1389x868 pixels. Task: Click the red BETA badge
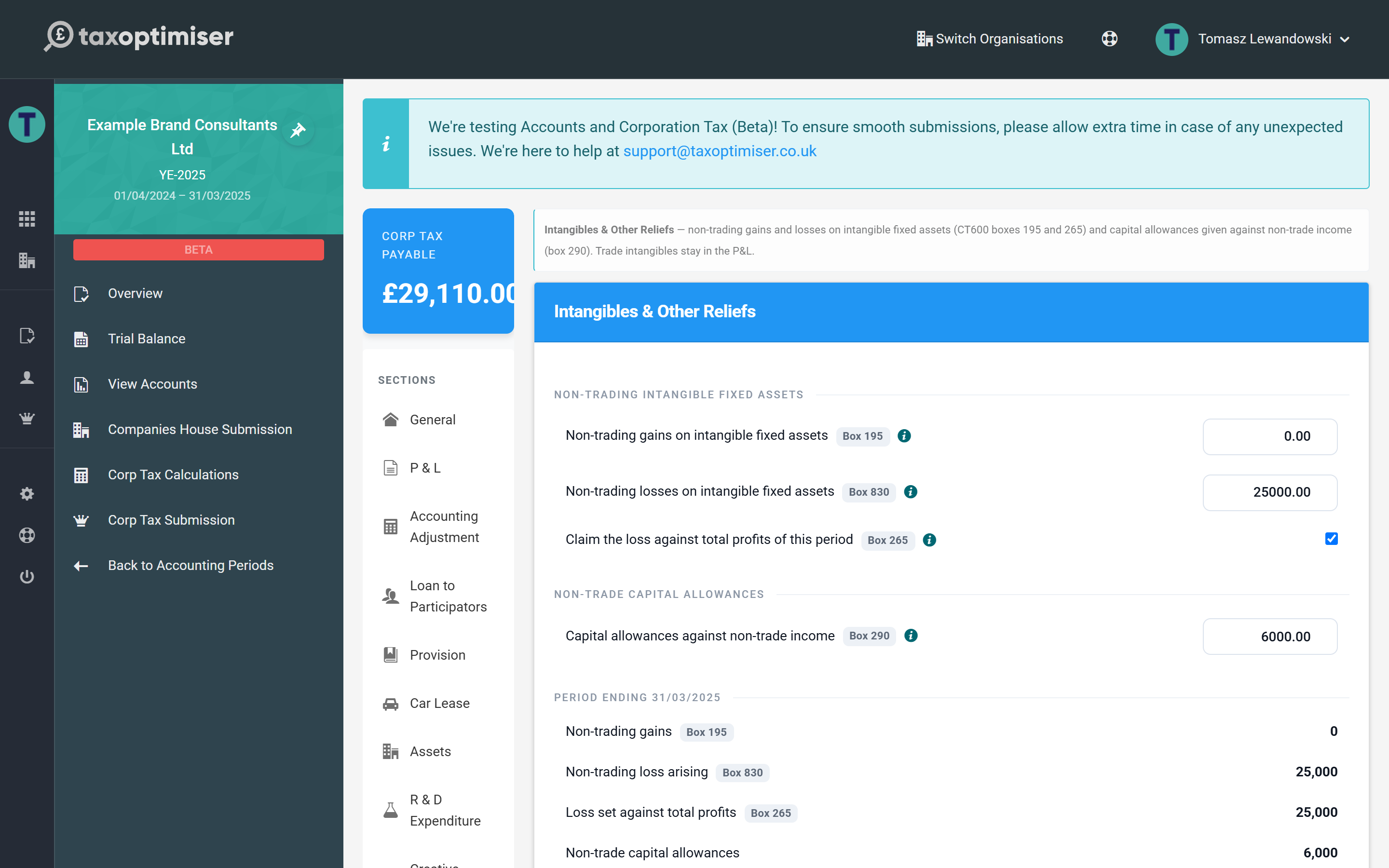pyautogui.click(x=199, y=250)
